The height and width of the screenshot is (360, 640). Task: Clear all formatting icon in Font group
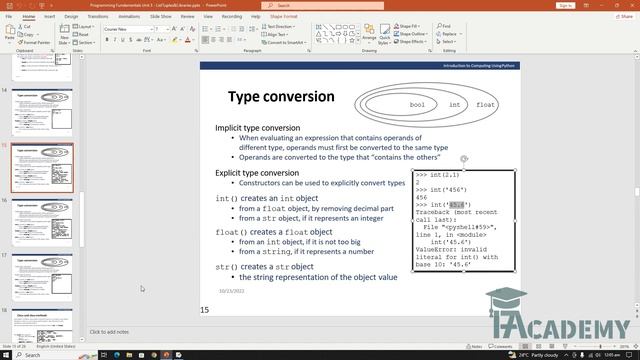coord(192,29)
